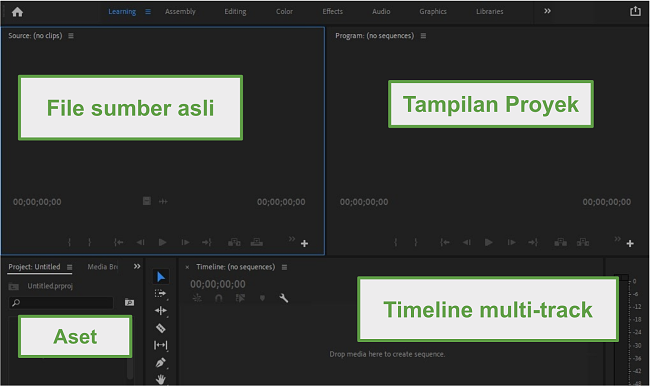Image resolution: width=650 pixels, height=386 pixels.
Task: Go to Out point in Source monitor
Action: point(206,242)
